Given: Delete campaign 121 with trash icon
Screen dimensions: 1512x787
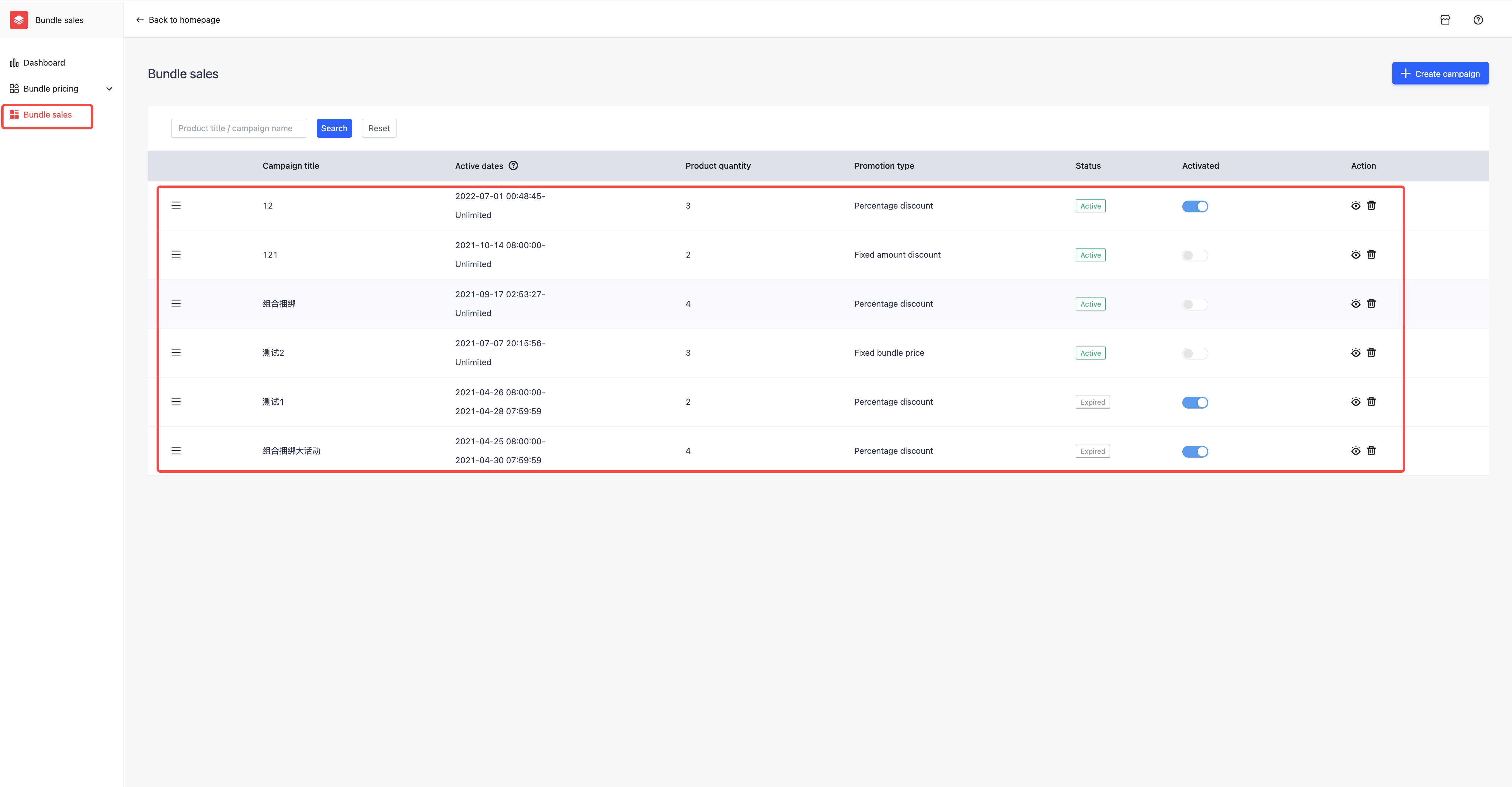Looking at the screenshot, I should coord(1371,255).
